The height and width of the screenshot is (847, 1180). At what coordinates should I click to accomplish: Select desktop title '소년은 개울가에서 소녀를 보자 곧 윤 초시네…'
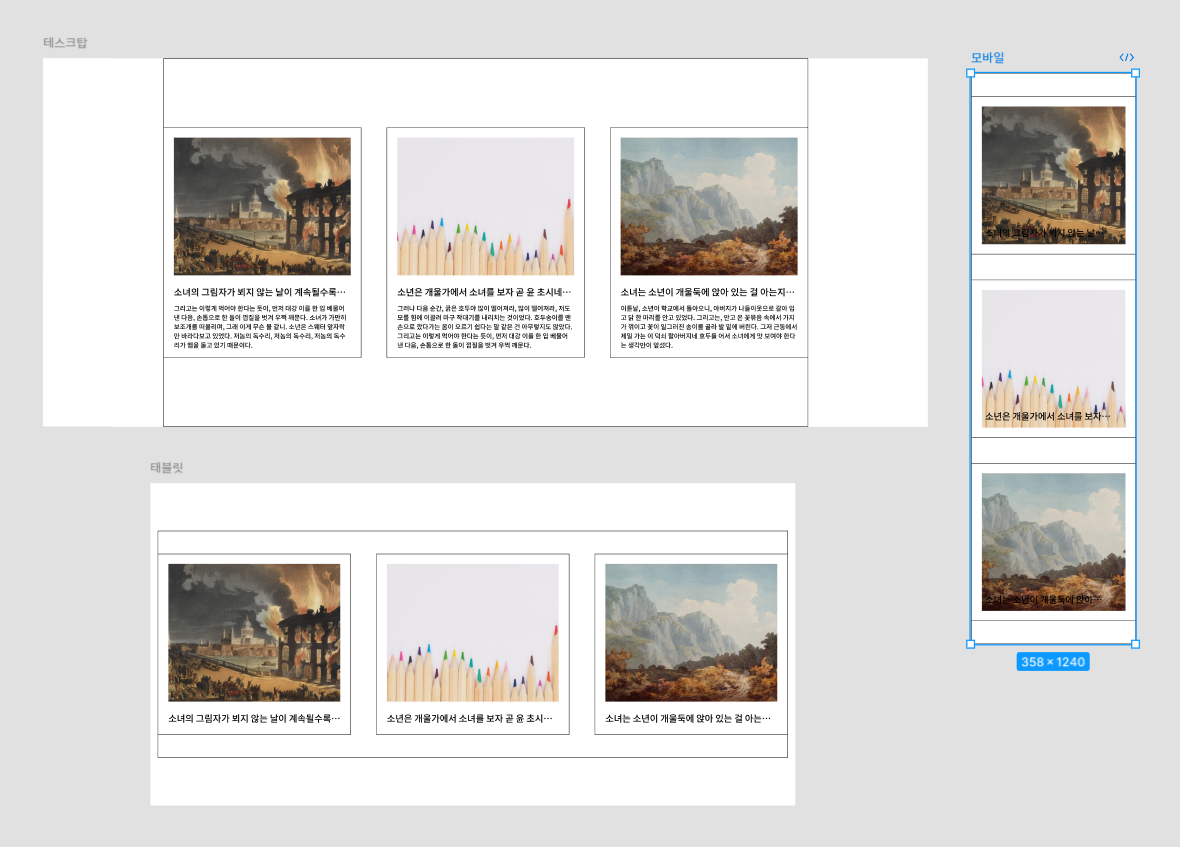(x=484, y=292)
